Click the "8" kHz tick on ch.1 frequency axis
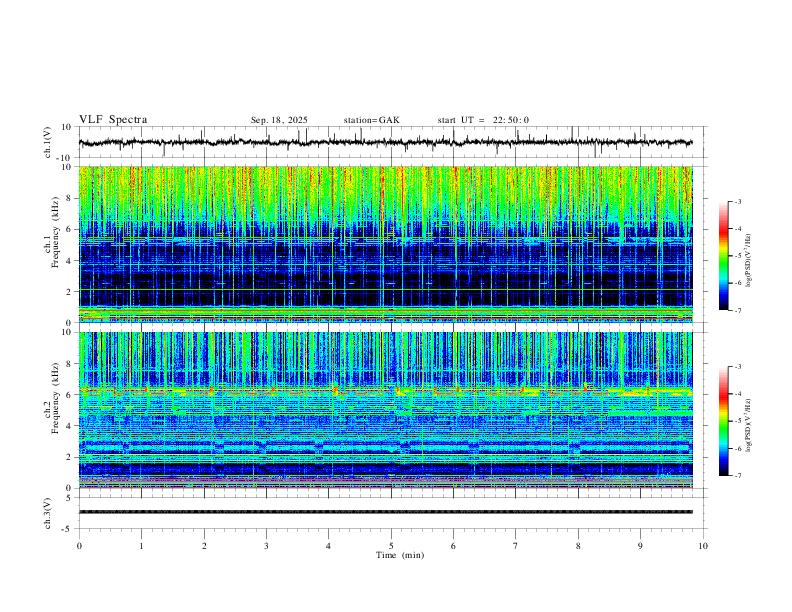Image resolution: width=792 pixels, height=612 pixels. point(70,198)
